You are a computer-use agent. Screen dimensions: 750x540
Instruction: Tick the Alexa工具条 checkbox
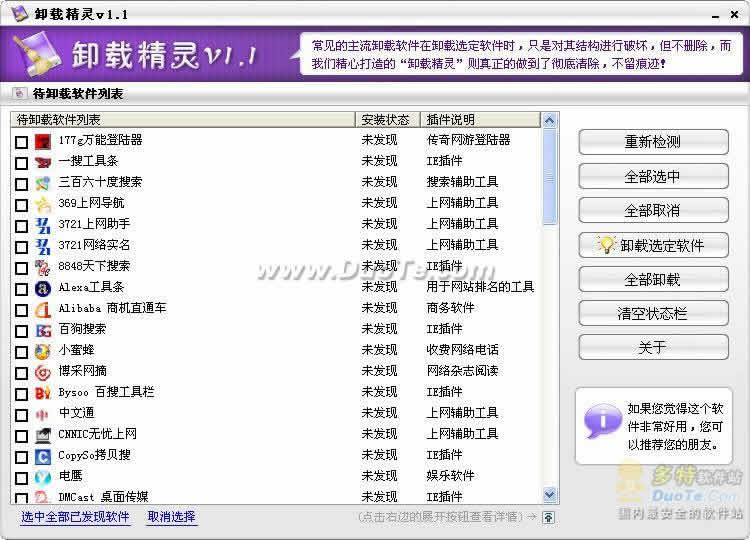click(22, 289)
